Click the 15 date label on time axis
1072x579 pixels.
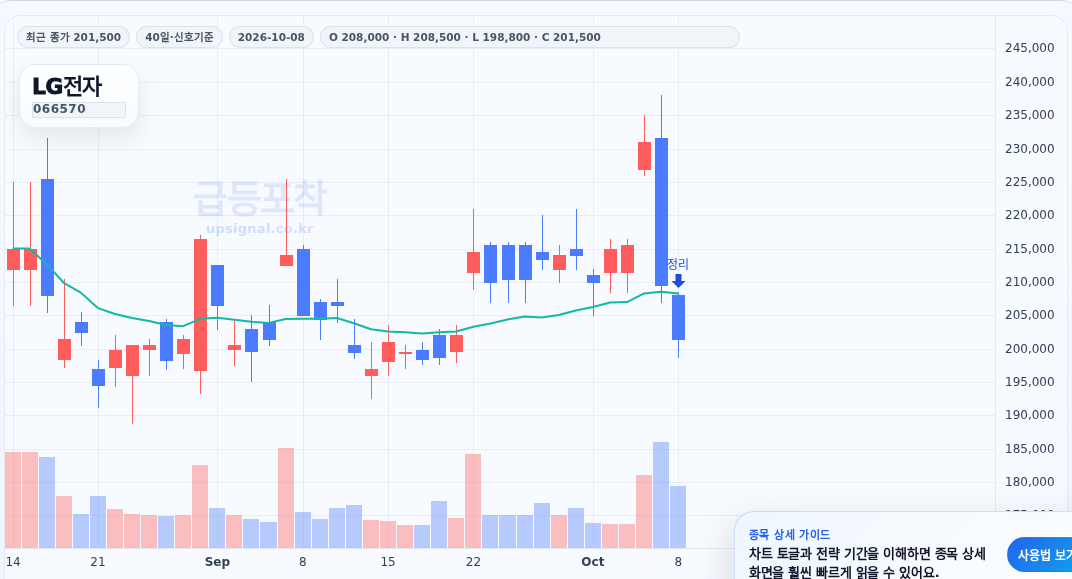388,562
